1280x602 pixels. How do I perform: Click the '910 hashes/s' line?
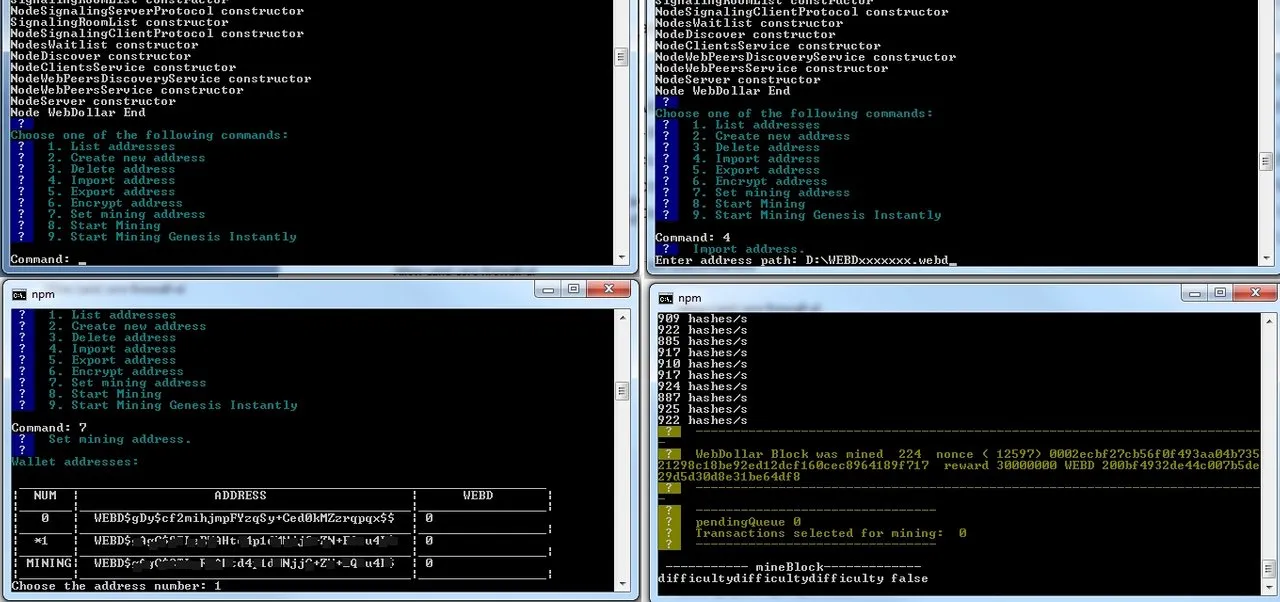coord(702,364)
